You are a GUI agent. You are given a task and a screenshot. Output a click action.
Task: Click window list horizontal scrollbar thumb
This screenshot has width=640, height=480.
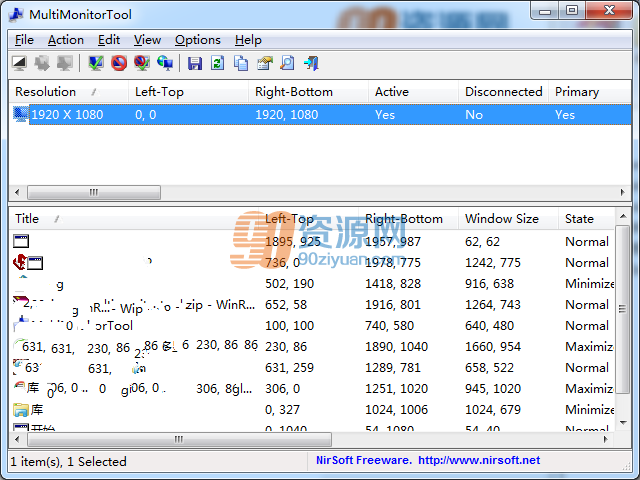179,440
